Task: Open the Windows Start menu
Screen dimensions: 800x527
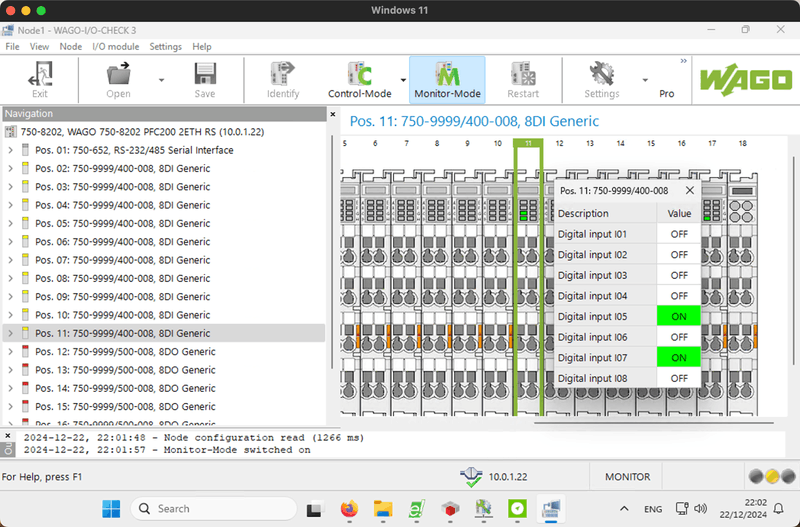Action: pos(111,509)
